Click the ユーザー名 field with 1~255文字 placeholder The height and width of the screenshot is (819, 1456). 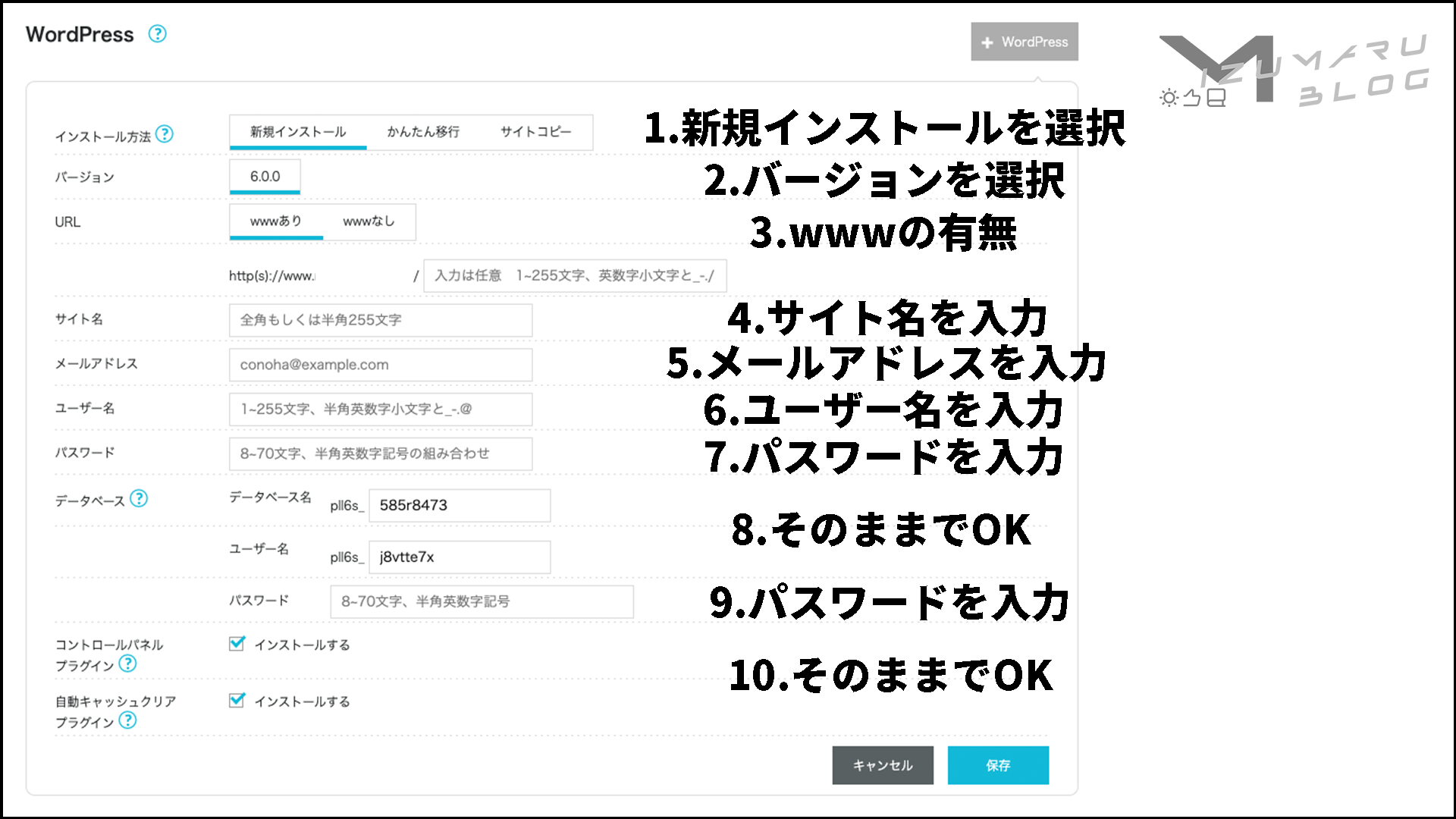tap(381, 409)
